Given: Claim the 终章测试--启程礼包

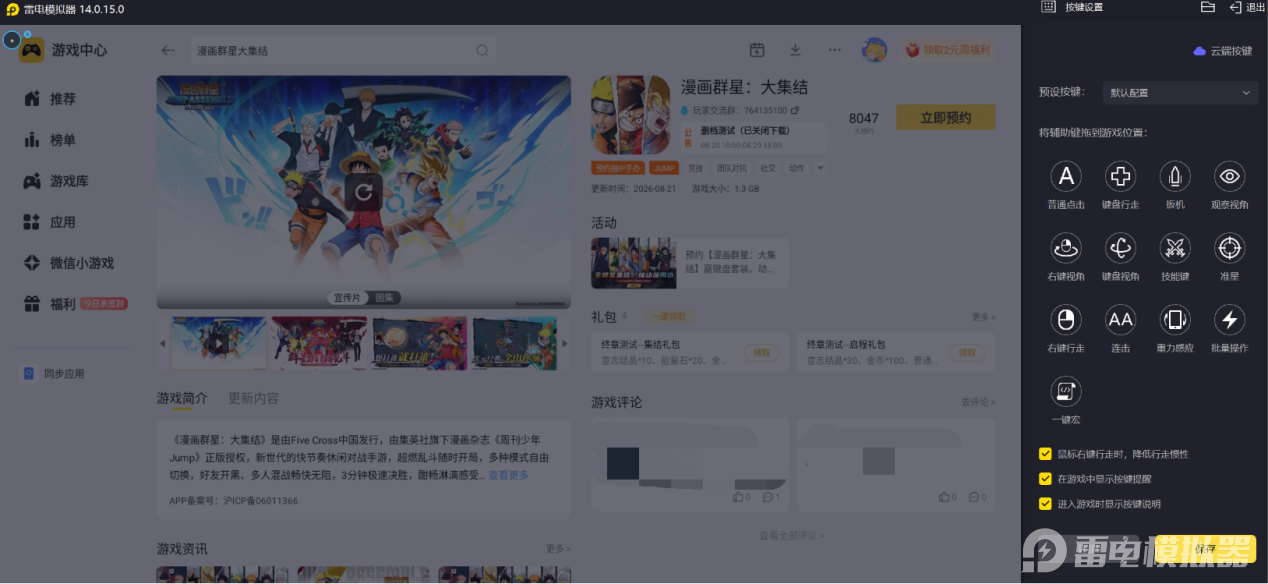Looking at the screenshot, I should click(x=966, y=352).
